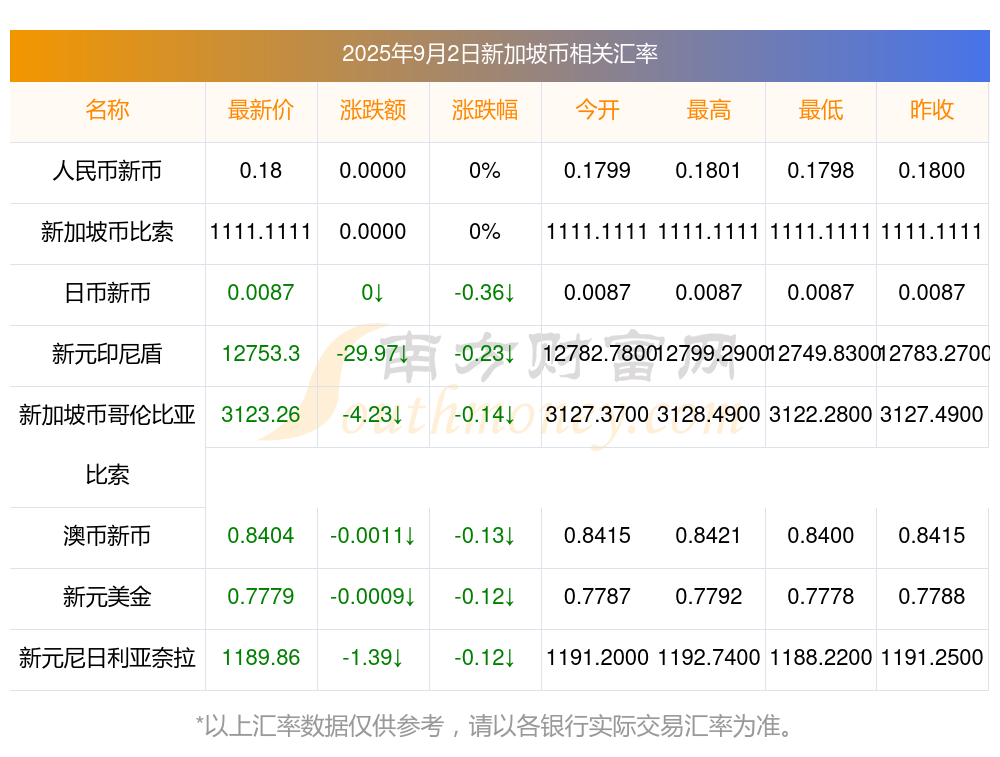The height and width of the screenshot is (757, 1000).
Task: Click 最低 value 12749.8300
Action: point(823,353)
